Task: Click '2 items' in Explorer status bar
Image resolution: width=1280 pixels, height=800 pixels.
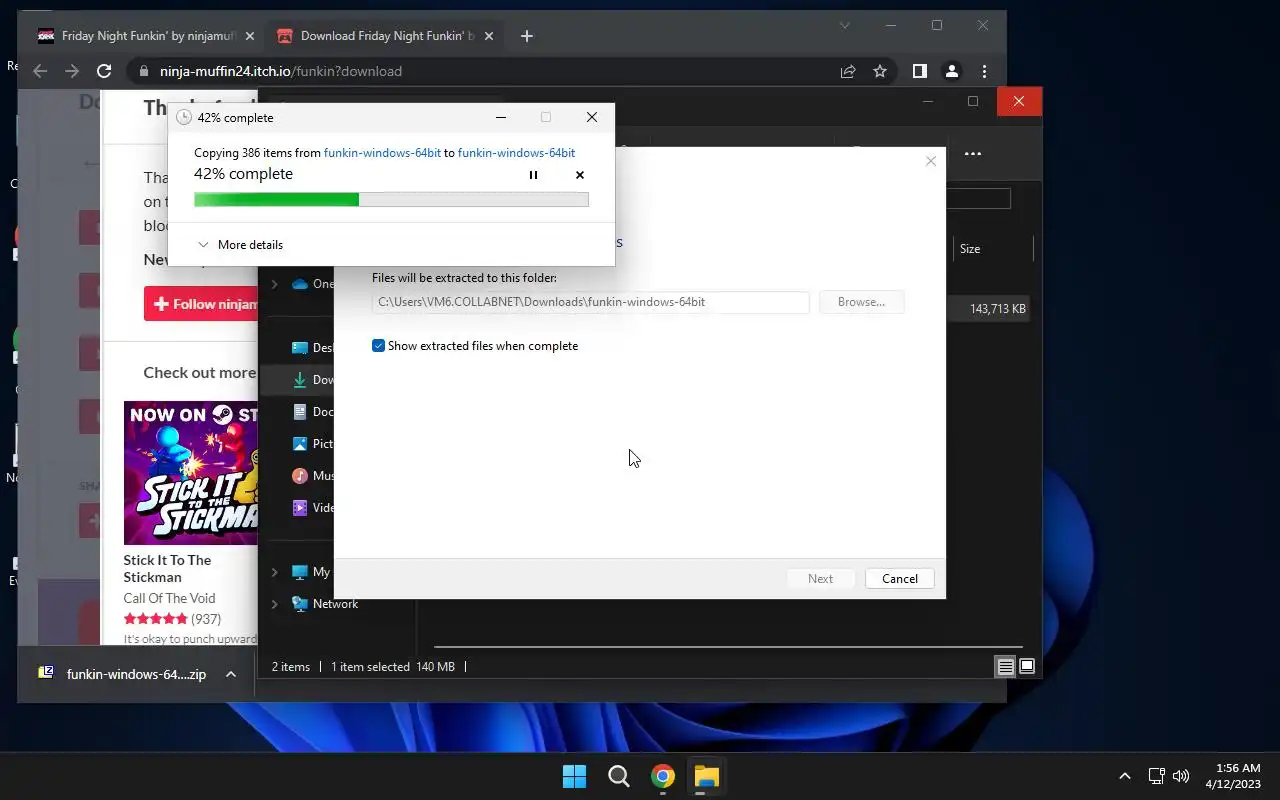Action: point(291,667)
